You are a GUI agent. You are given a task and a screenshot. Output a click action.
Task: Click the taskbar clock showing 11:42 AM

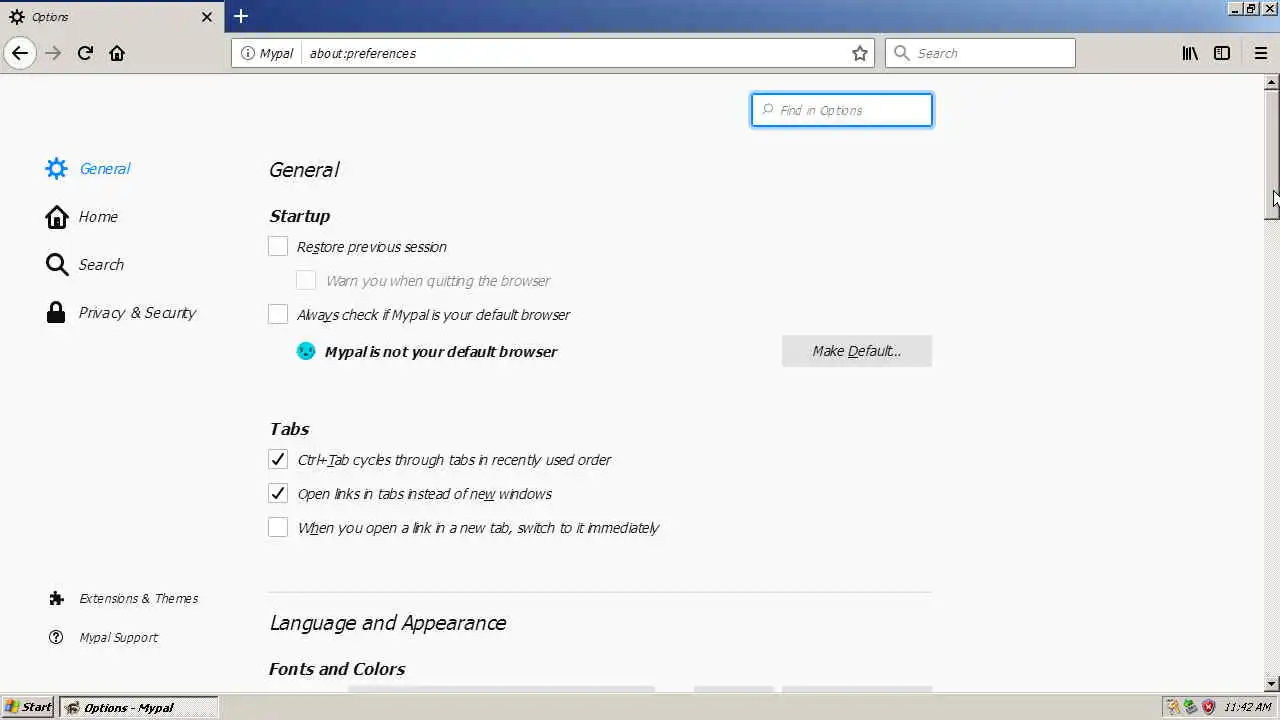pos(1247,707)
